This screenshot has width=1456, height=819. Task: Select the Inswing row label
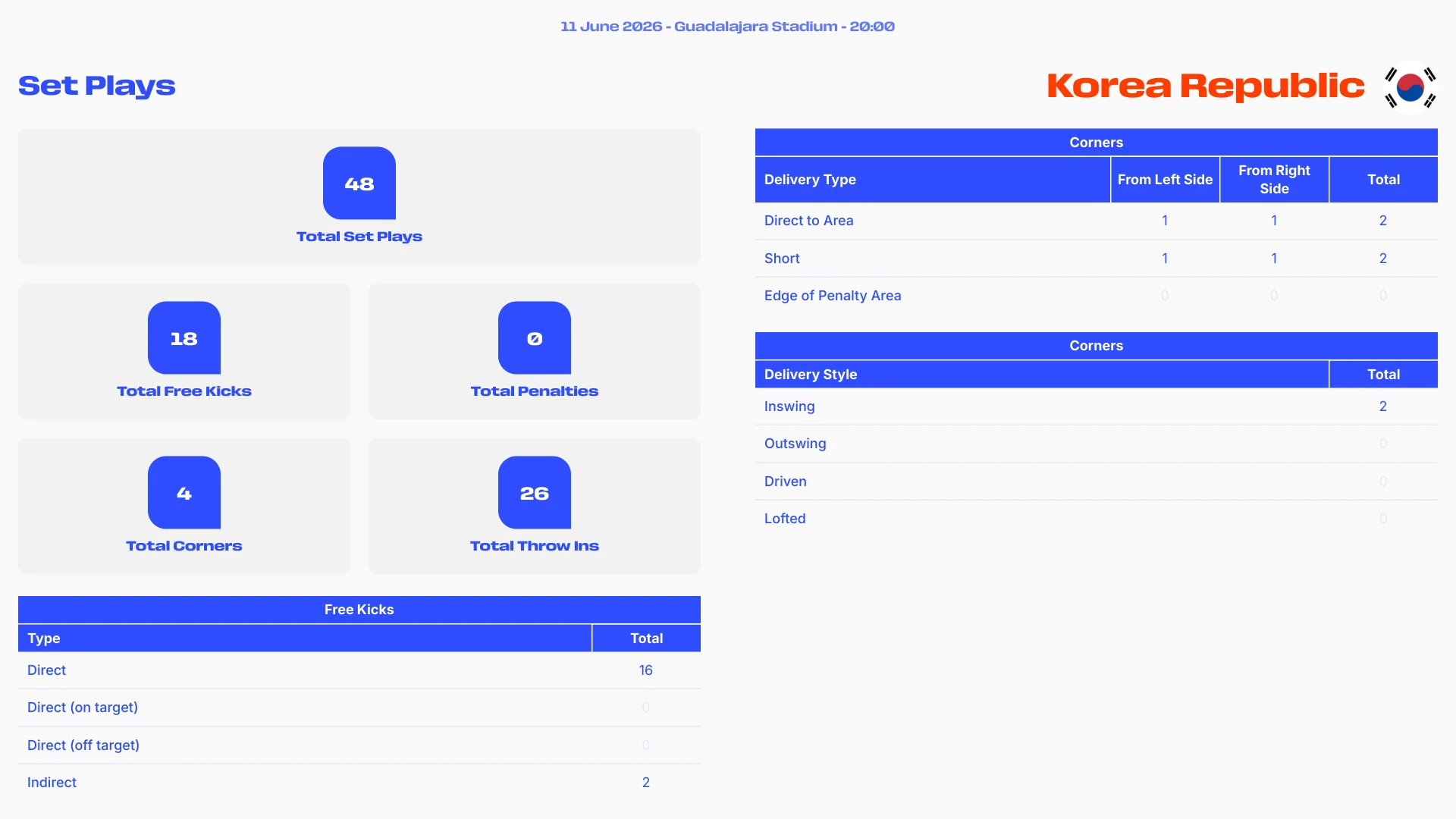[x=789, y=406]
